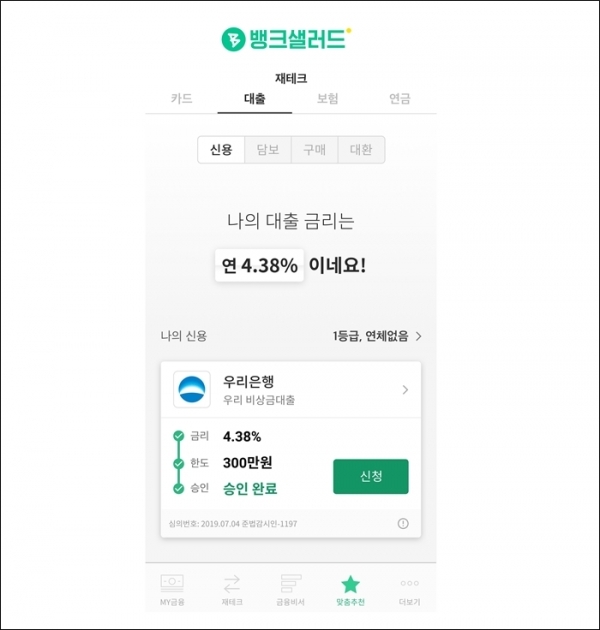Click the 우리은행 logo thumbnail
The width and height of the screenshot is (600, 630).
pyautogui.click(x=192, y=389)
